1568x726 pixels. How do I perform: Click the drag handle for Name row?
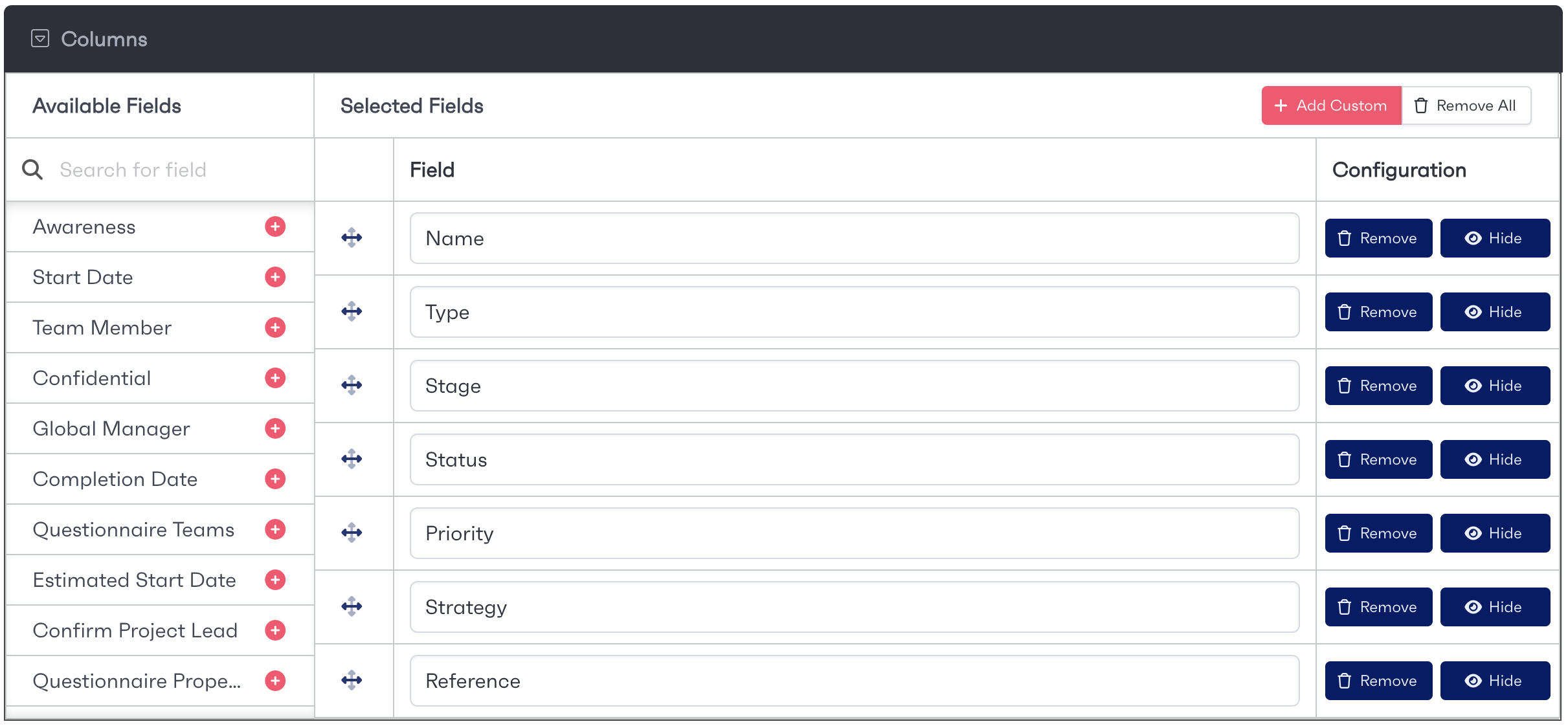(x=352, y=238)
